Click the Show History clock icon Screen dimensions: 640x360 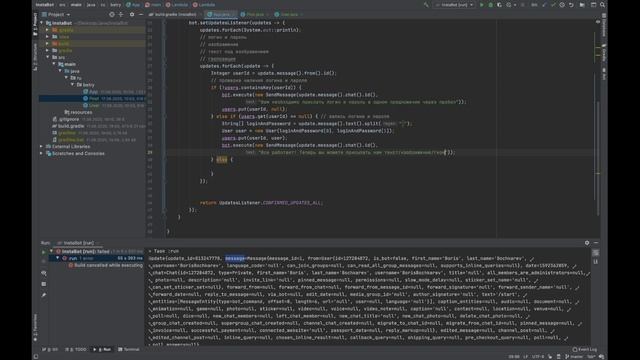pyautogui.click(x=562, y=5)
